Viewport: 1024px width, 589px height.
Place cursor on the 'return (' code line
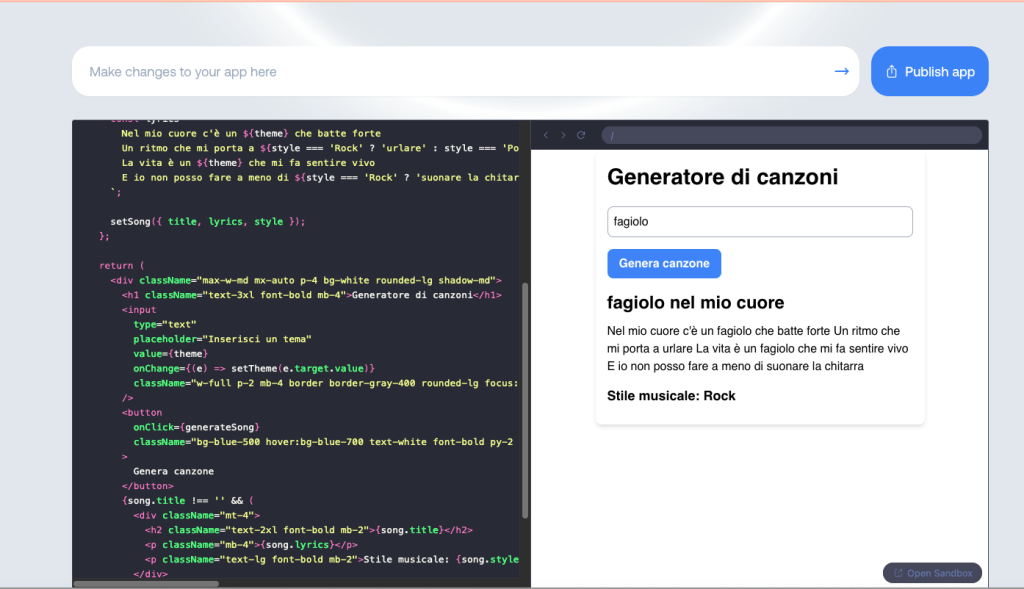pyautogui.click(x=122, y=265)
